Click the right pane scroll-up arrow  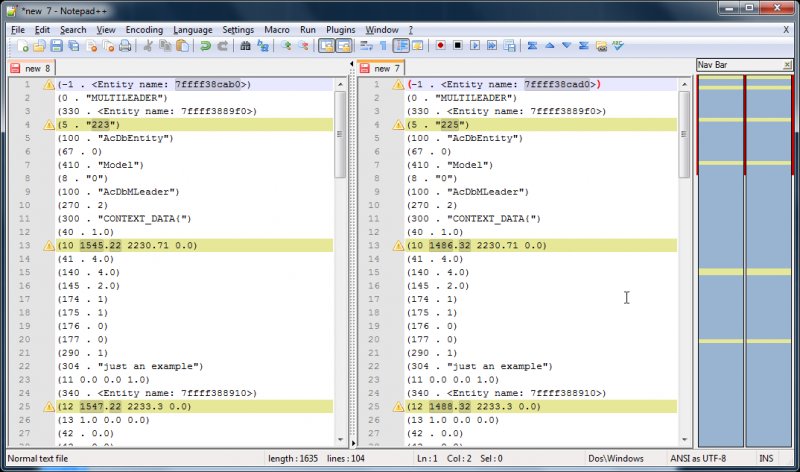coord(684,84)
